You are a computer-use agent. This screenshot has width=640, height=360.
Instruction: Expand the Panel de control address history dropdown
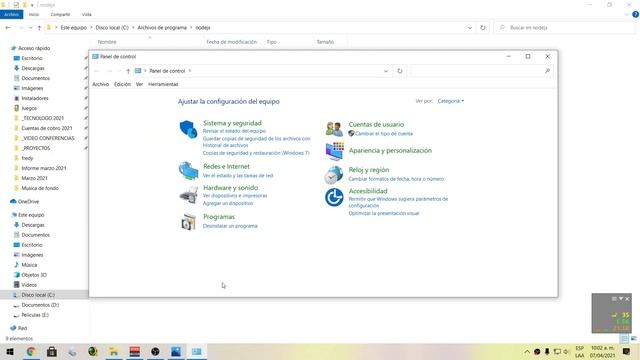386,71
